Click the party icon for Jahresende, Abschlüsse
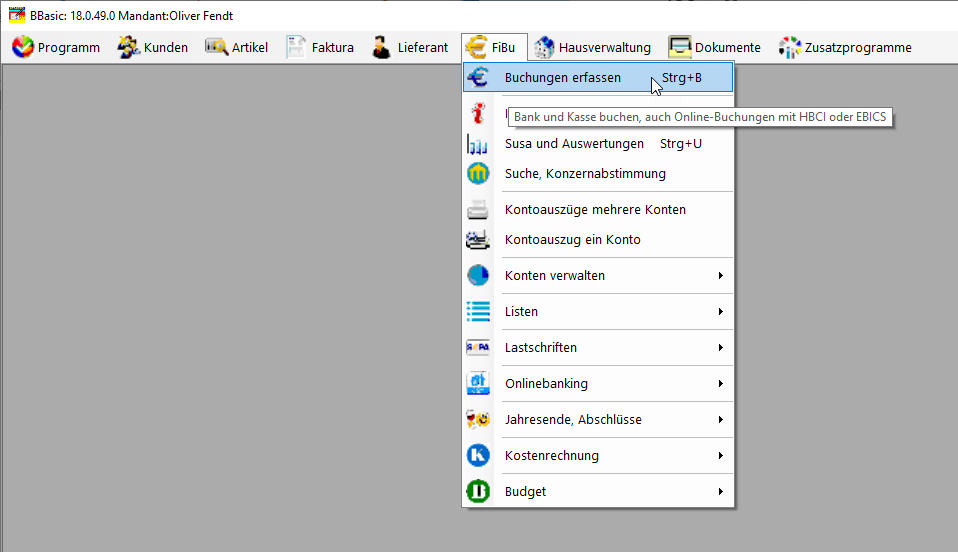 click(478, 419)
